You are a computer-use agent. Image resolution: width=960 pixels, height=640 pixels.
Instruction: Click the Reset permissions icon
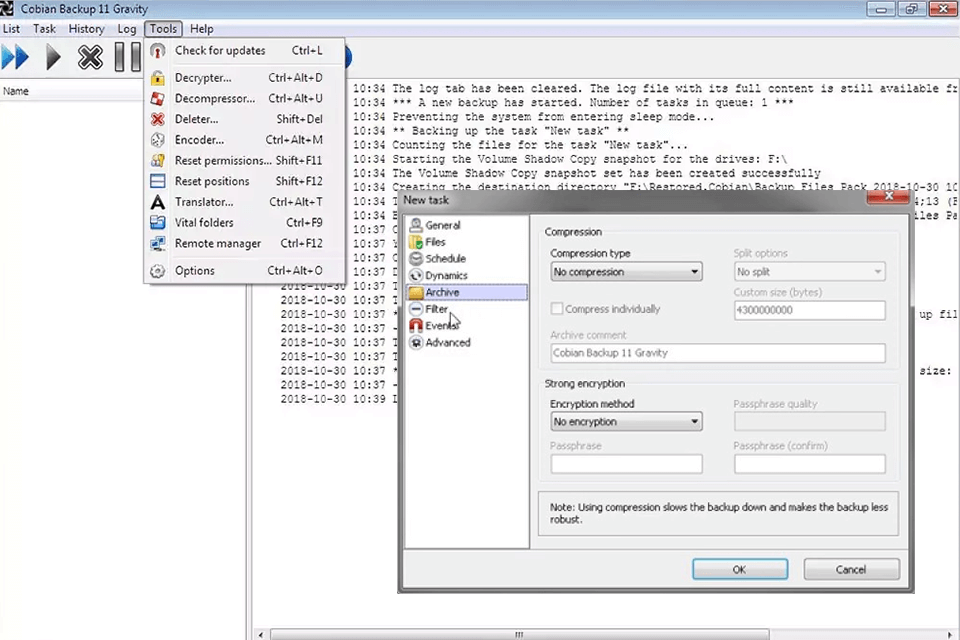pyautogui.click(x=157, y=160)
